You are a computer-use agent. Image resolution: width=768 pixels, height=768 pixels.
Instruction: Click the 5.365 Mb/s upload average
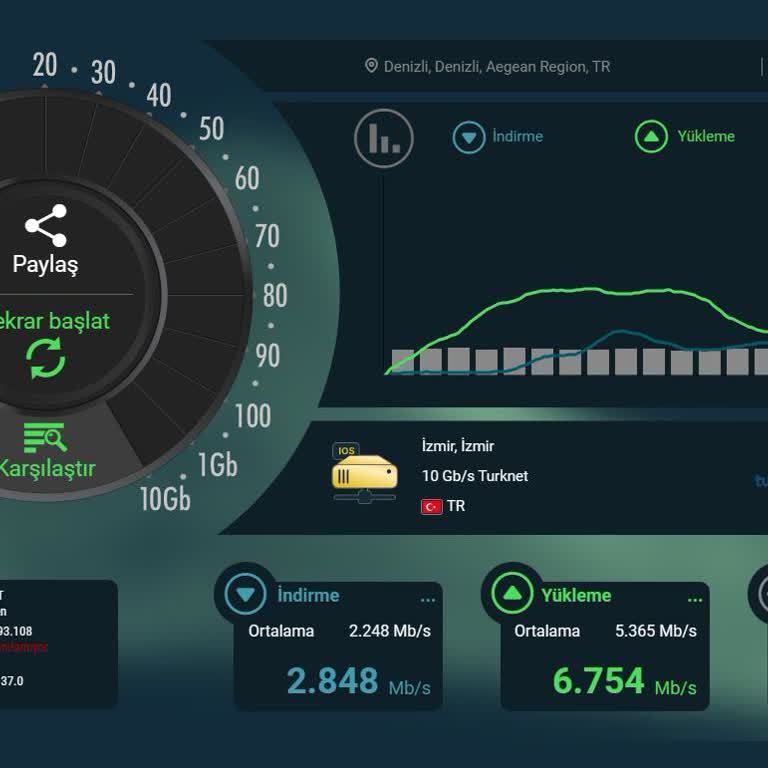click(656, 631)
